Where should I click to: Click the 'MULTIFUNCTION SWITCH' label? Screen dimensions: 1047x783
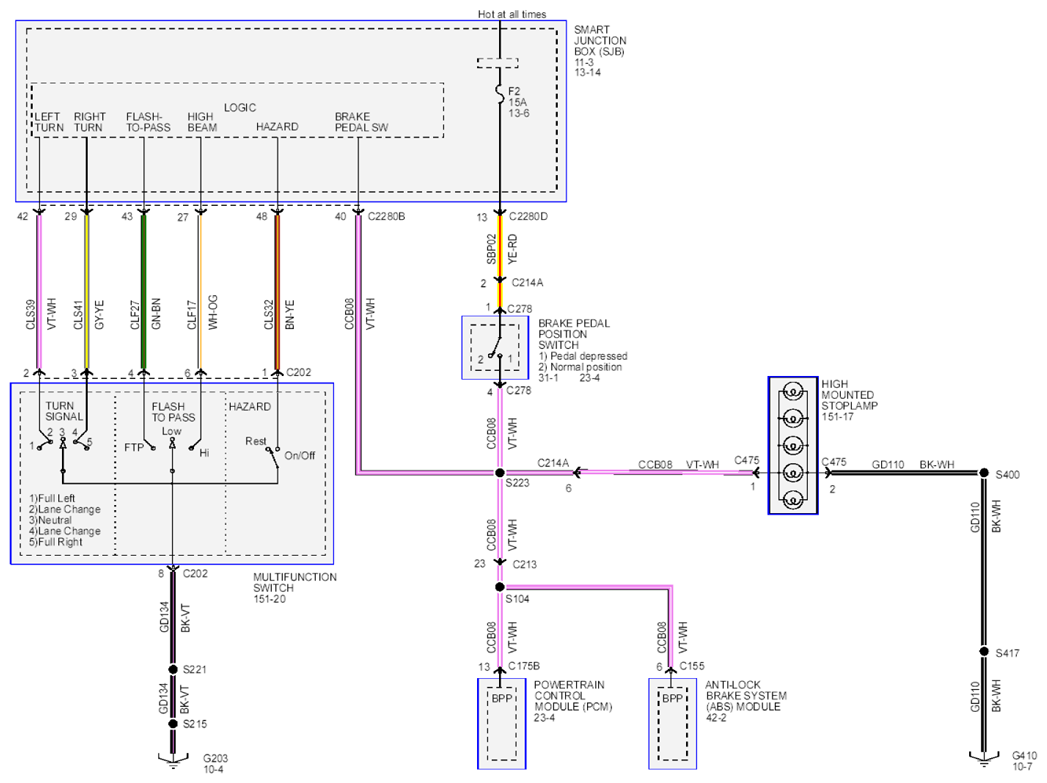click(295, 583)
